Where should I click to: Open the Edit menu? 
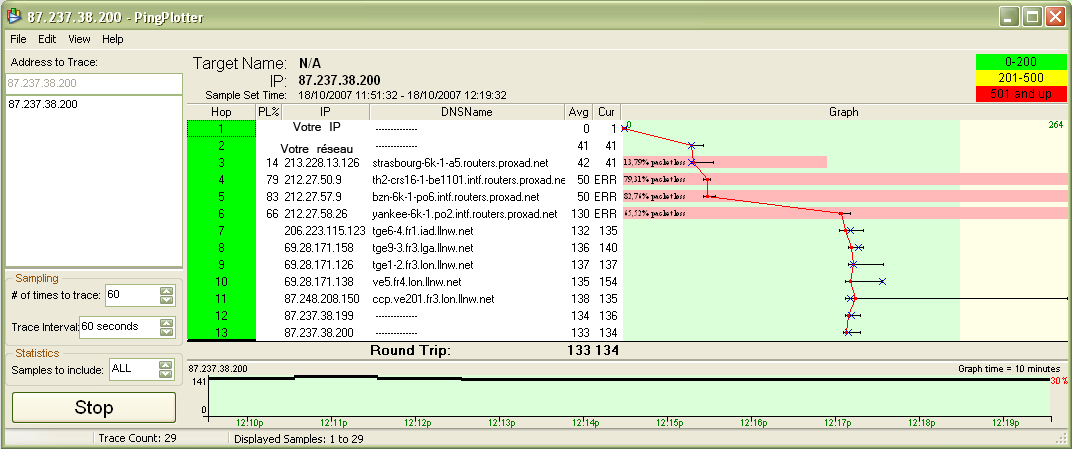[x=47, y=39]
